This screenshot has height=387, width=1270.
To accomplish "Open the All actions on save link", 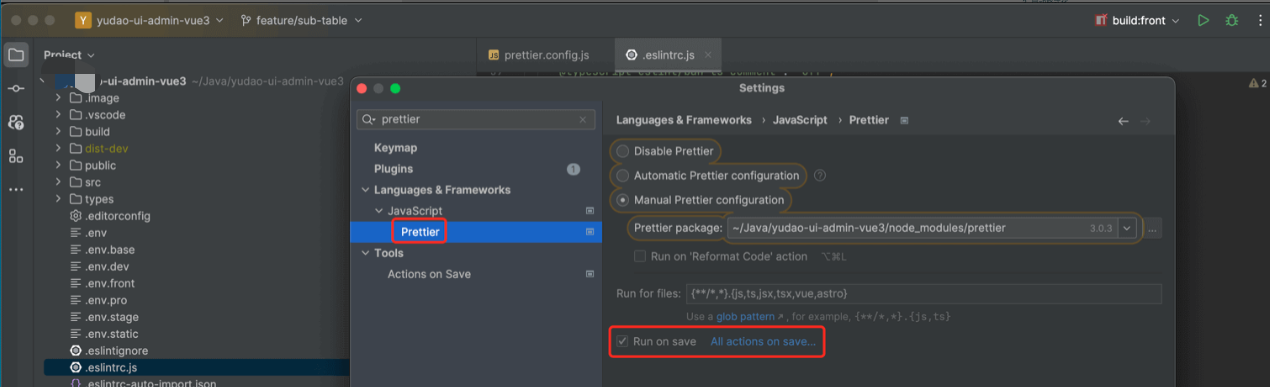I will click(763, 342).
